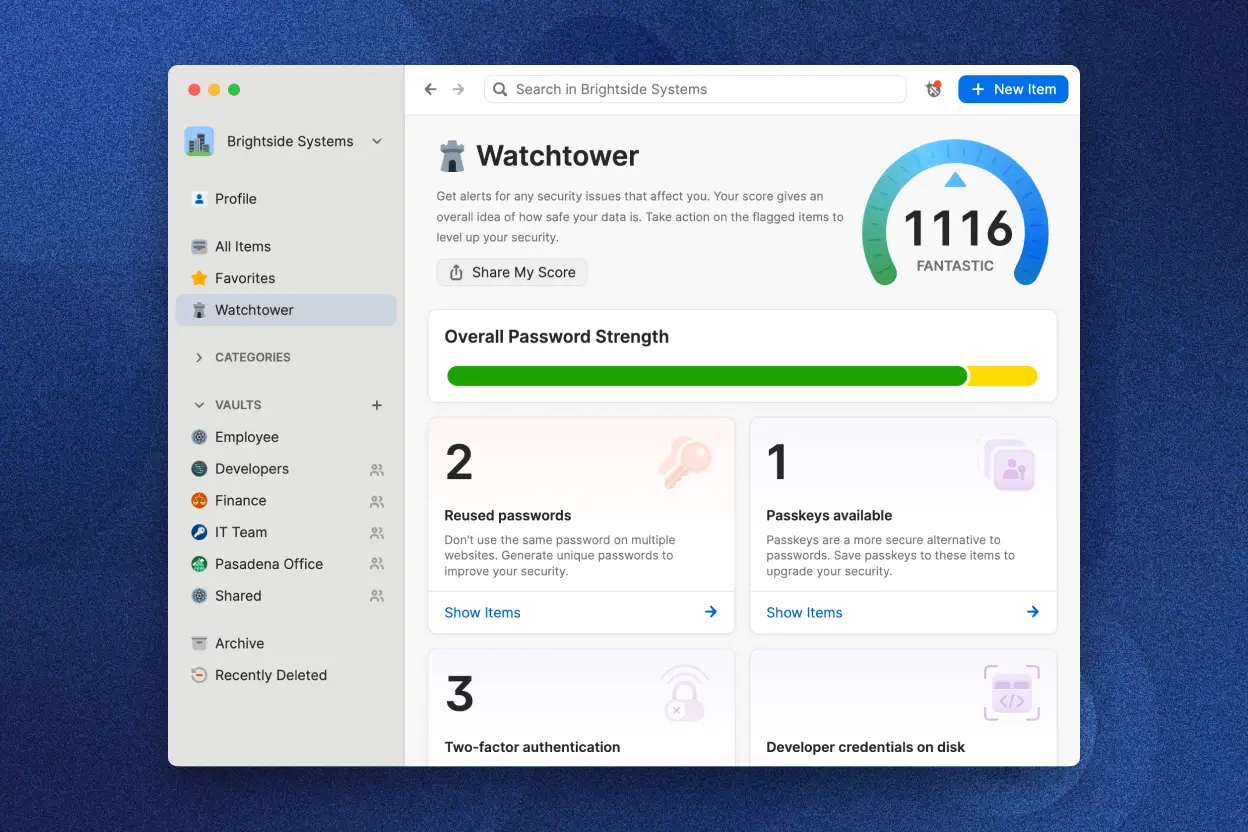Click the Profile person icon

tap(199, 199)
